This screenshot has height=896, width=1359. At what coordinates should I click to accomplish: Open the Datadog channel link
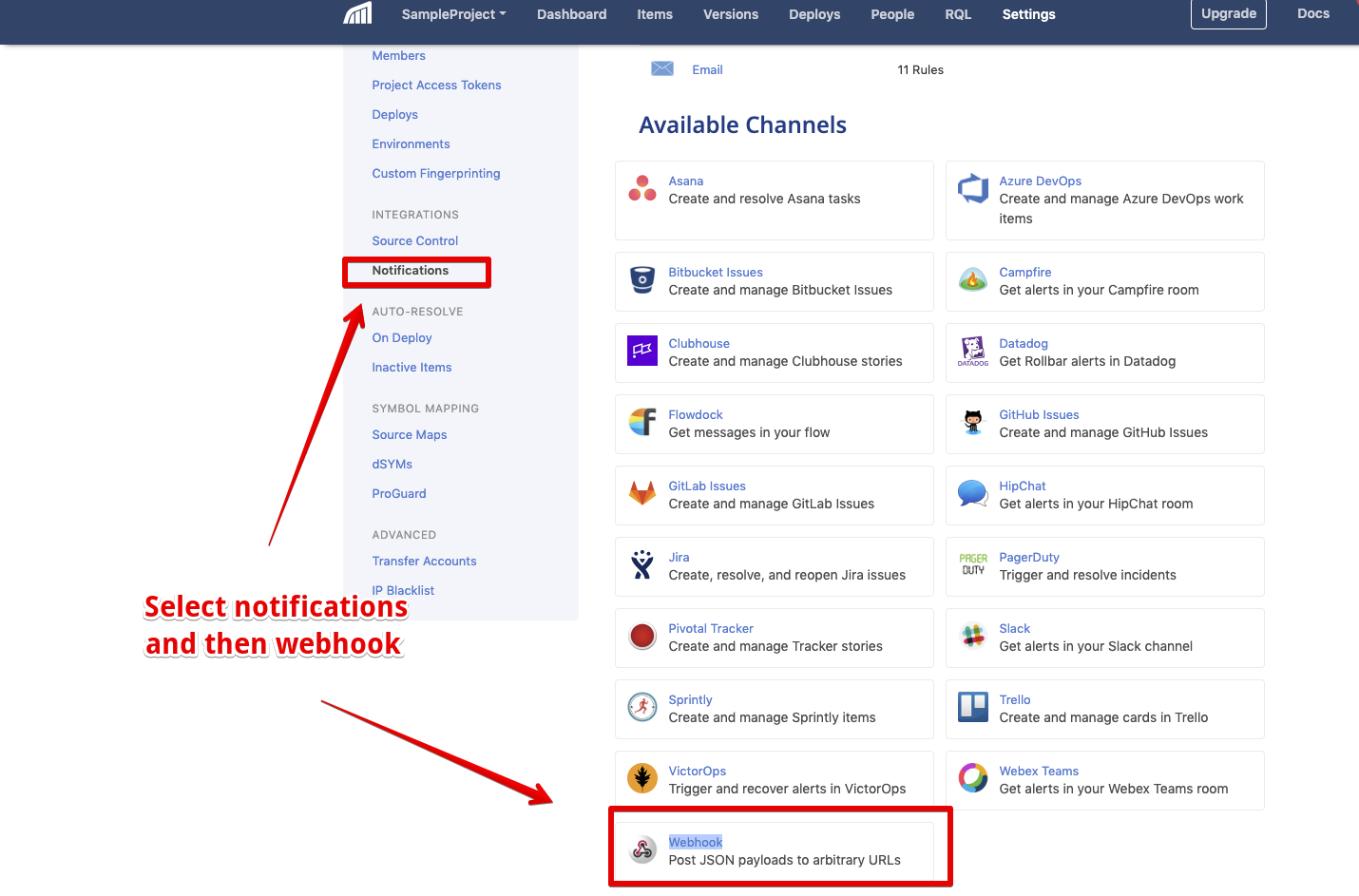pos(1023,344)
